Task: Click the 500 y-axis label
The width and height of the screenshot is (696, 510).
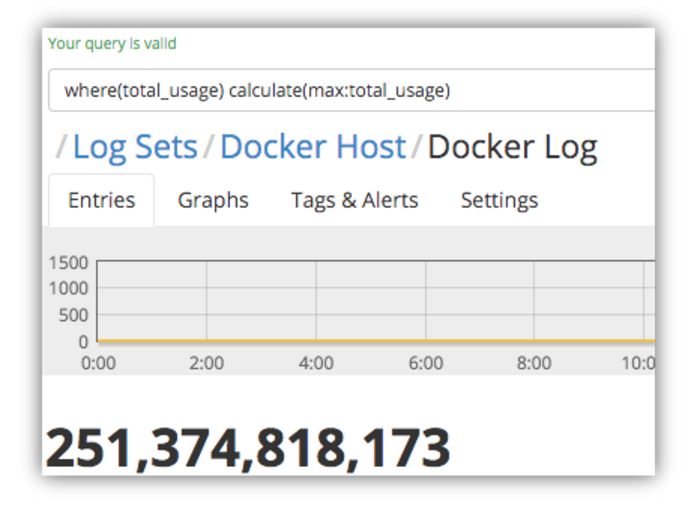Action: (x=73, y=315)
